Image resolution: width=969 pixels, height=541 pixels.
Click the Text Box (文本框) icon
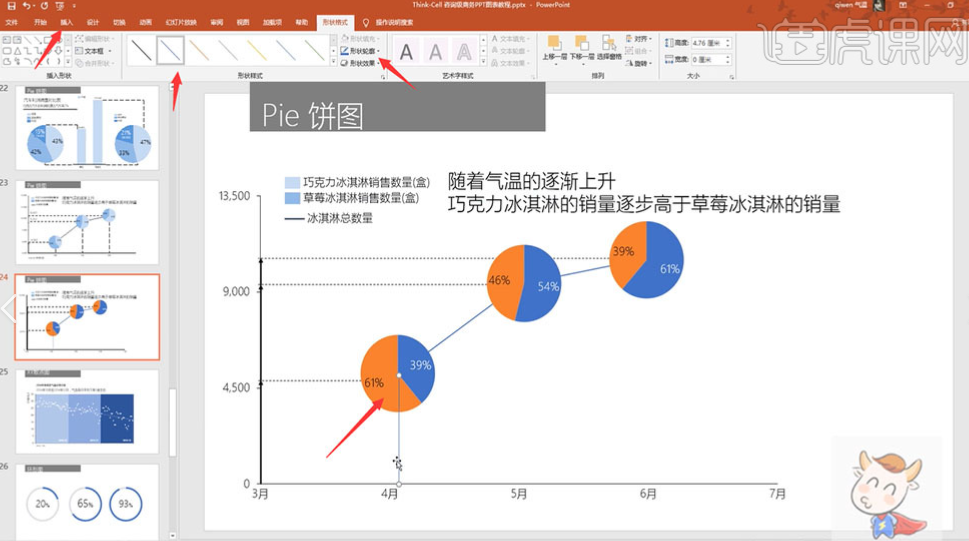click(90, 50)
